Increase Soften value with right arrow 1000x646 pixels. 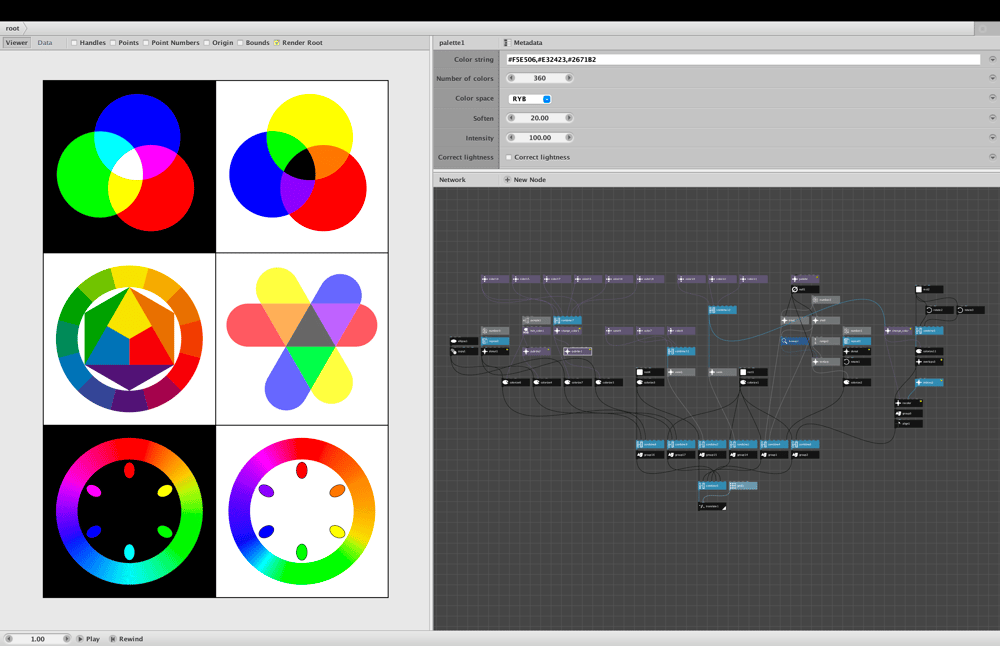click(569, 118)
